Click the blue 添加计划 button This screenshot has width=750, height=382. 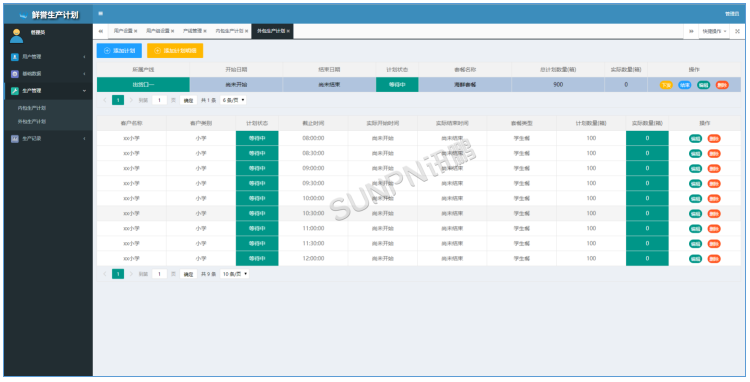pyautogui.click(x=119, y=51)
